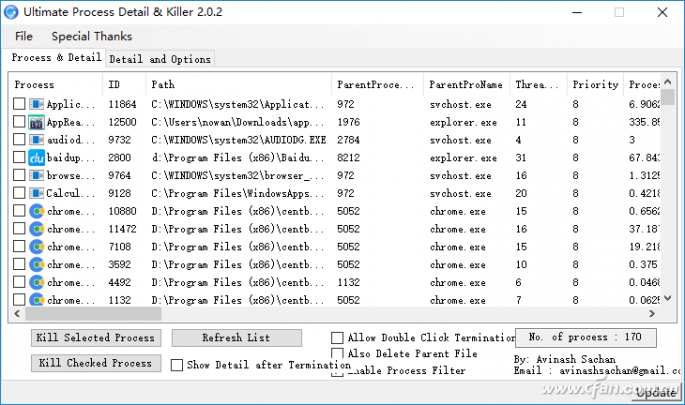Click Kill Selected Process button
This screenshot has height=405, width=685.
click(x=96, y=338)
